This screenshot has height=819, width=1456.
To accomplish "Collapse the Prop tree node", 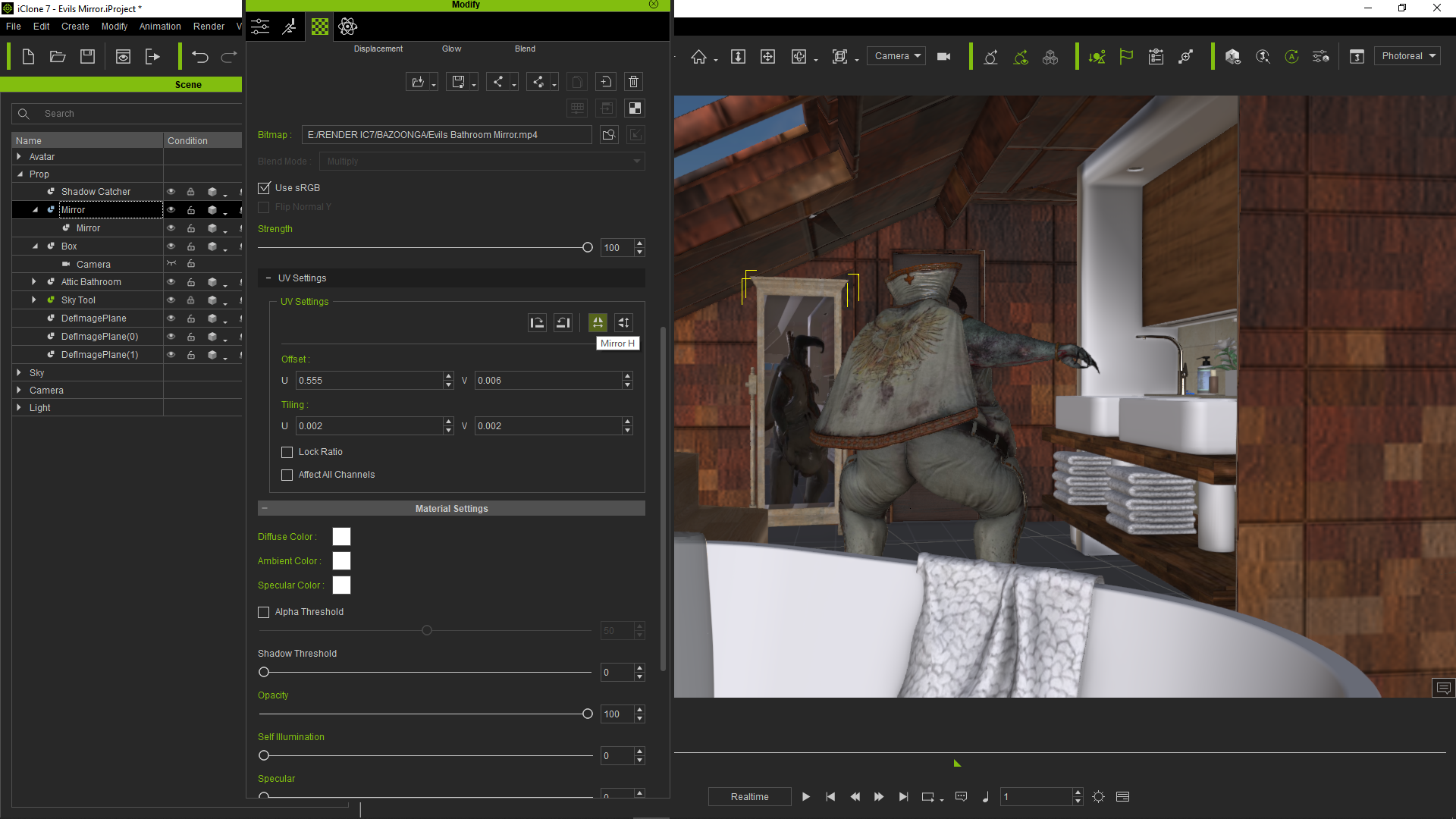I will click(20, 174).
